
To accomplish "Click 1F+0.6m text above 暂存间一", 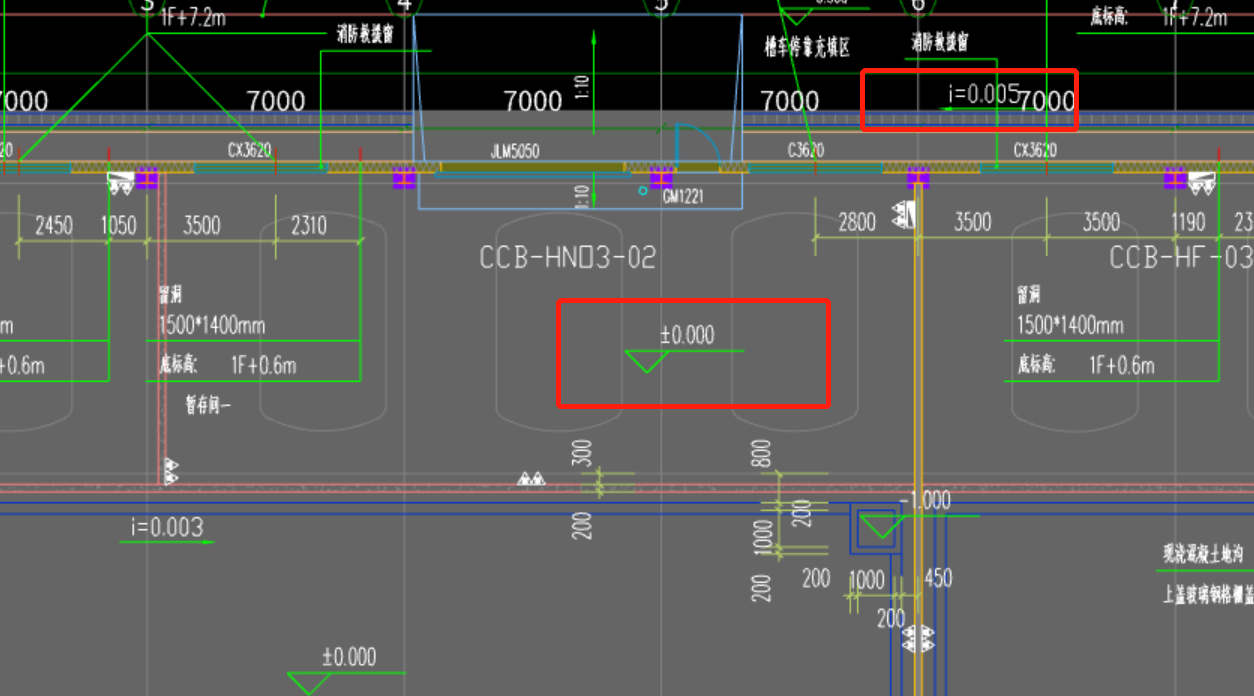I will (x=264, y=366).
